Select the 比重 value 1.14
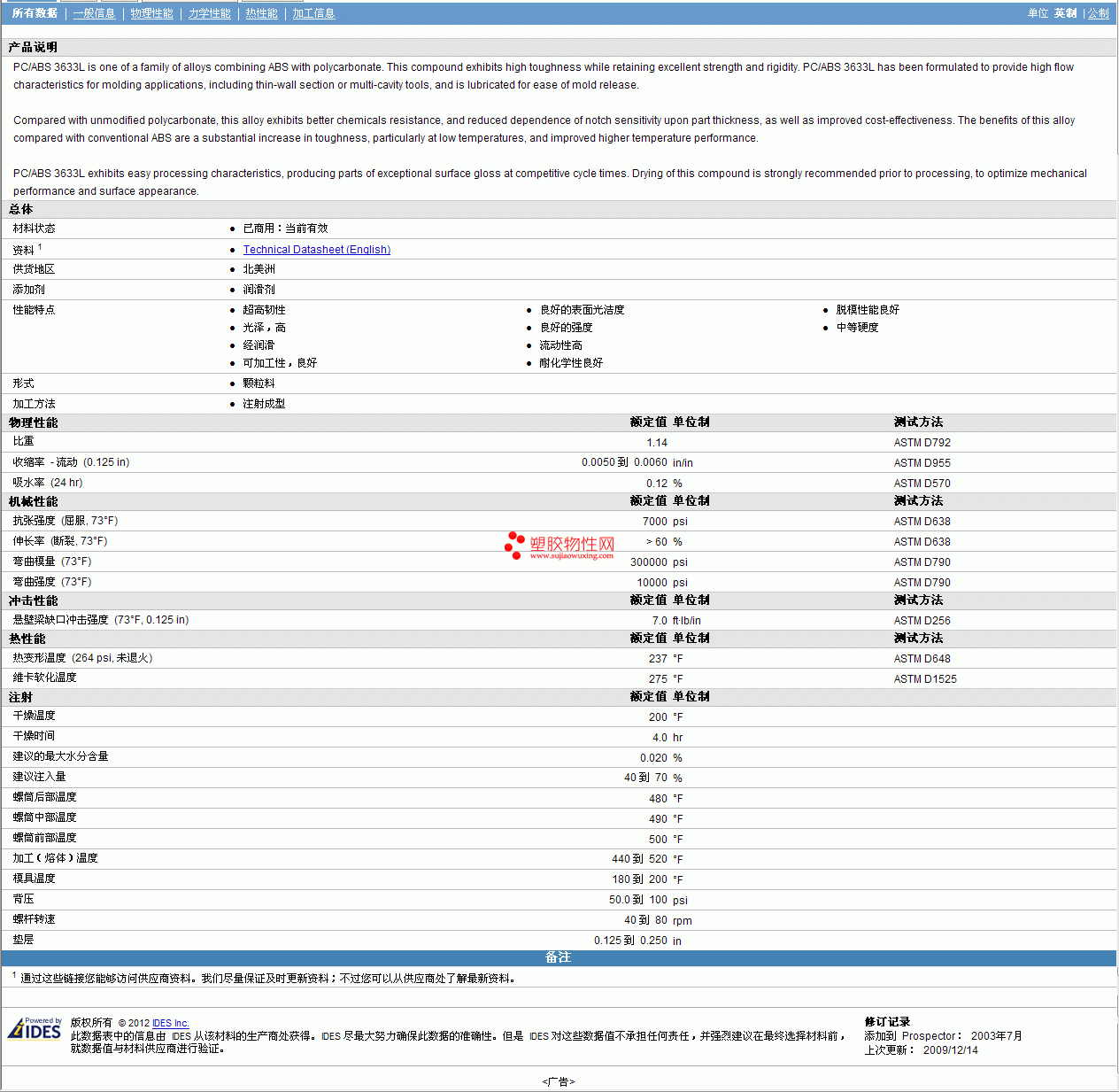Screen dimensions: 1119x1092 [x=657, y=443]
